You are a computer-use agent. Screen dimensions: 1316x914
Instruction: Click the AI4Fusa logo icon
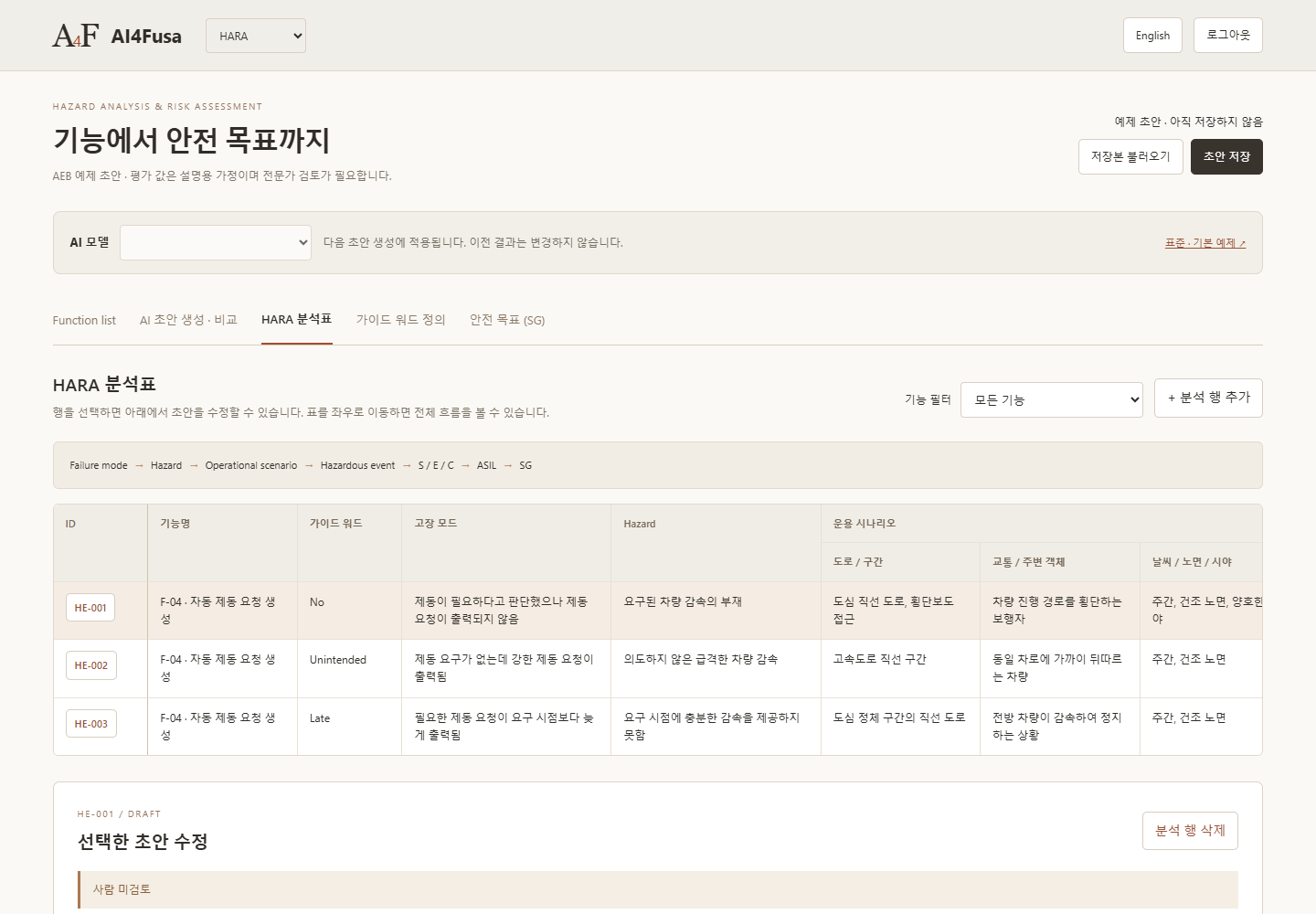75,36
